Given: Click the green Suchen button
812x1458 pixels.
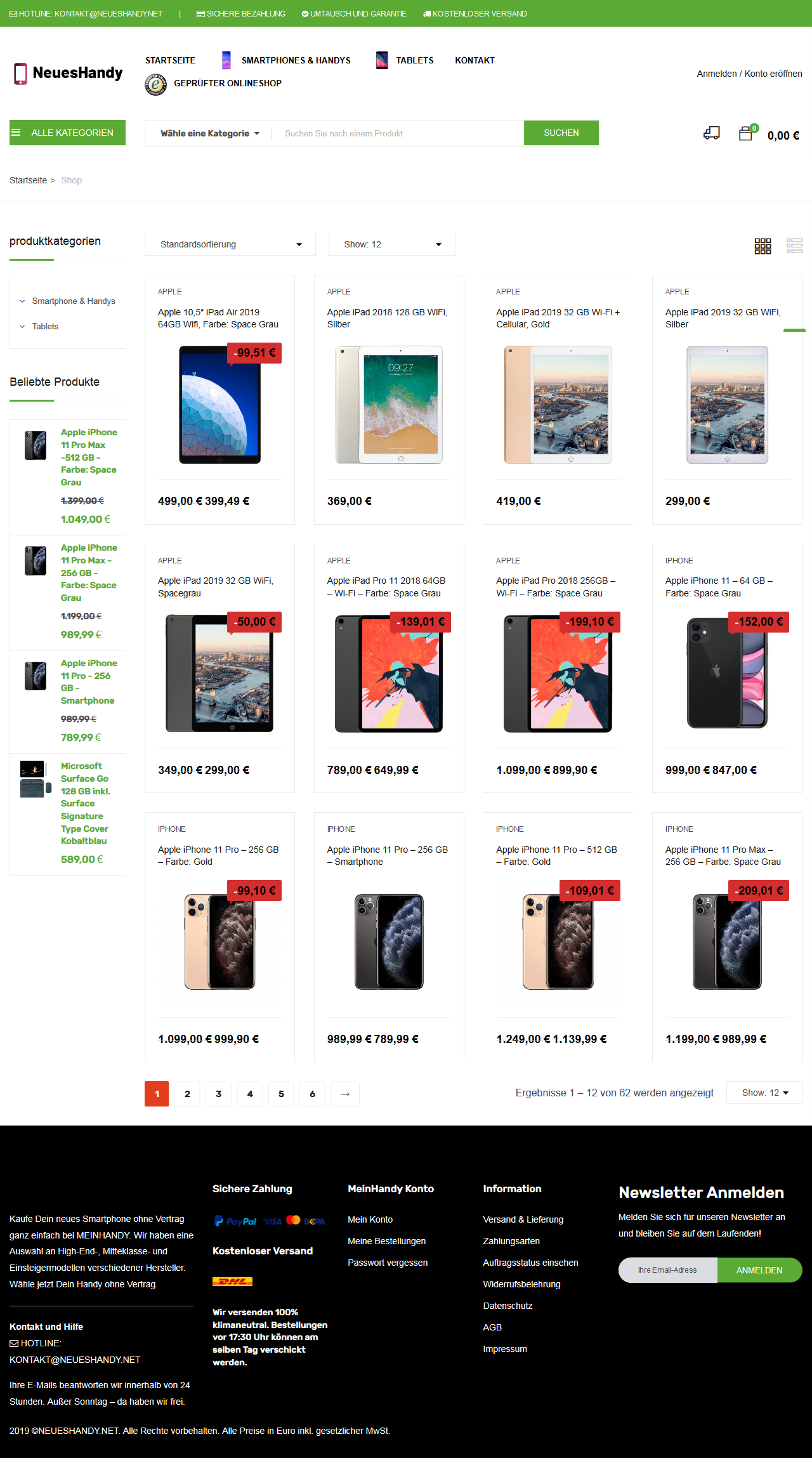Looking at the screenshot, I should [x=561, y=133].
